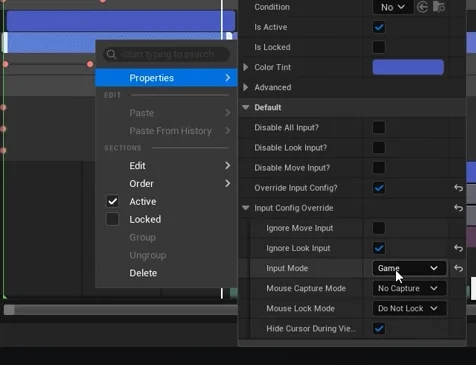Toggle the Locked checkbox in context menu
Viewport: 476px width, 365px height.
click(x=112, y=219)
